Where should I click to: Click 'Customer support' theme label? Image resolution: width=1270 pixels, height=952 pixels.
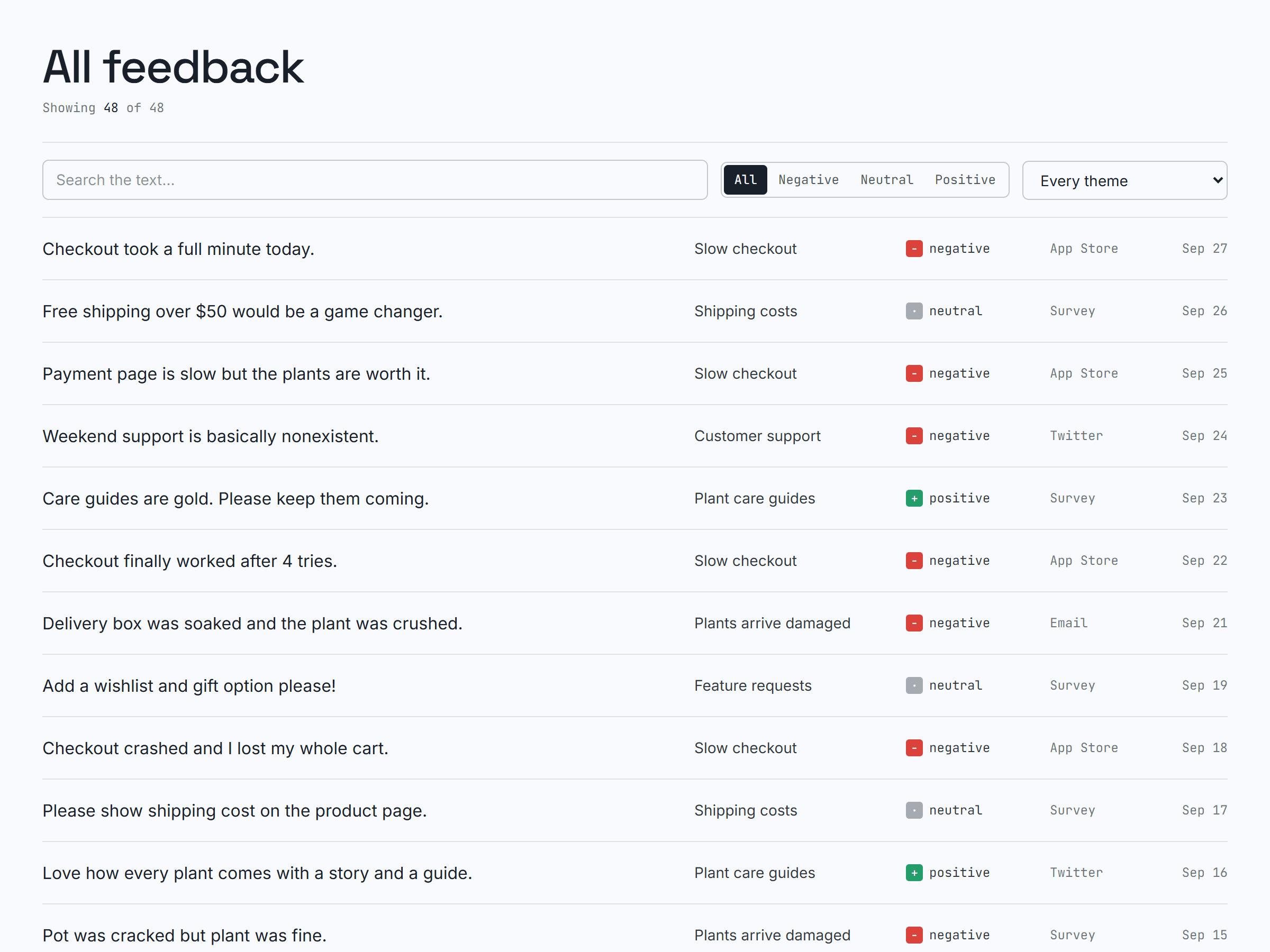tap(757, 437)
